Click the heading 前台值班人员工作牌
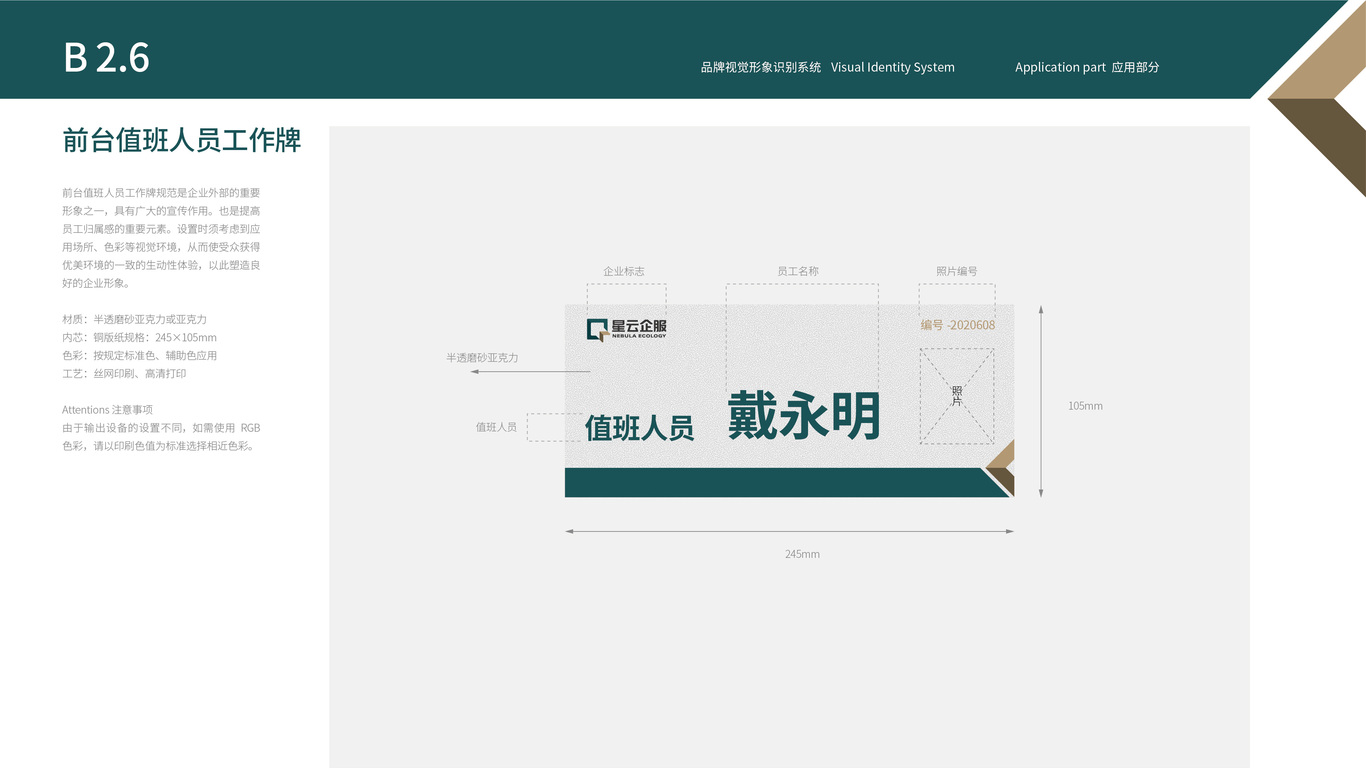Screen dimensions: 1366x768 182,140
